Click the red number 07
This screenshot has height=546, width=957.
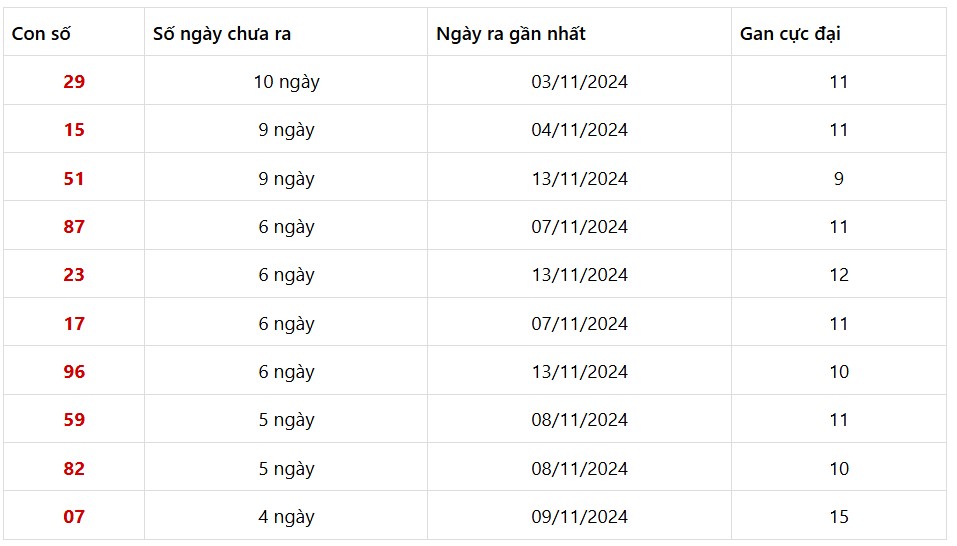(74, 517)
